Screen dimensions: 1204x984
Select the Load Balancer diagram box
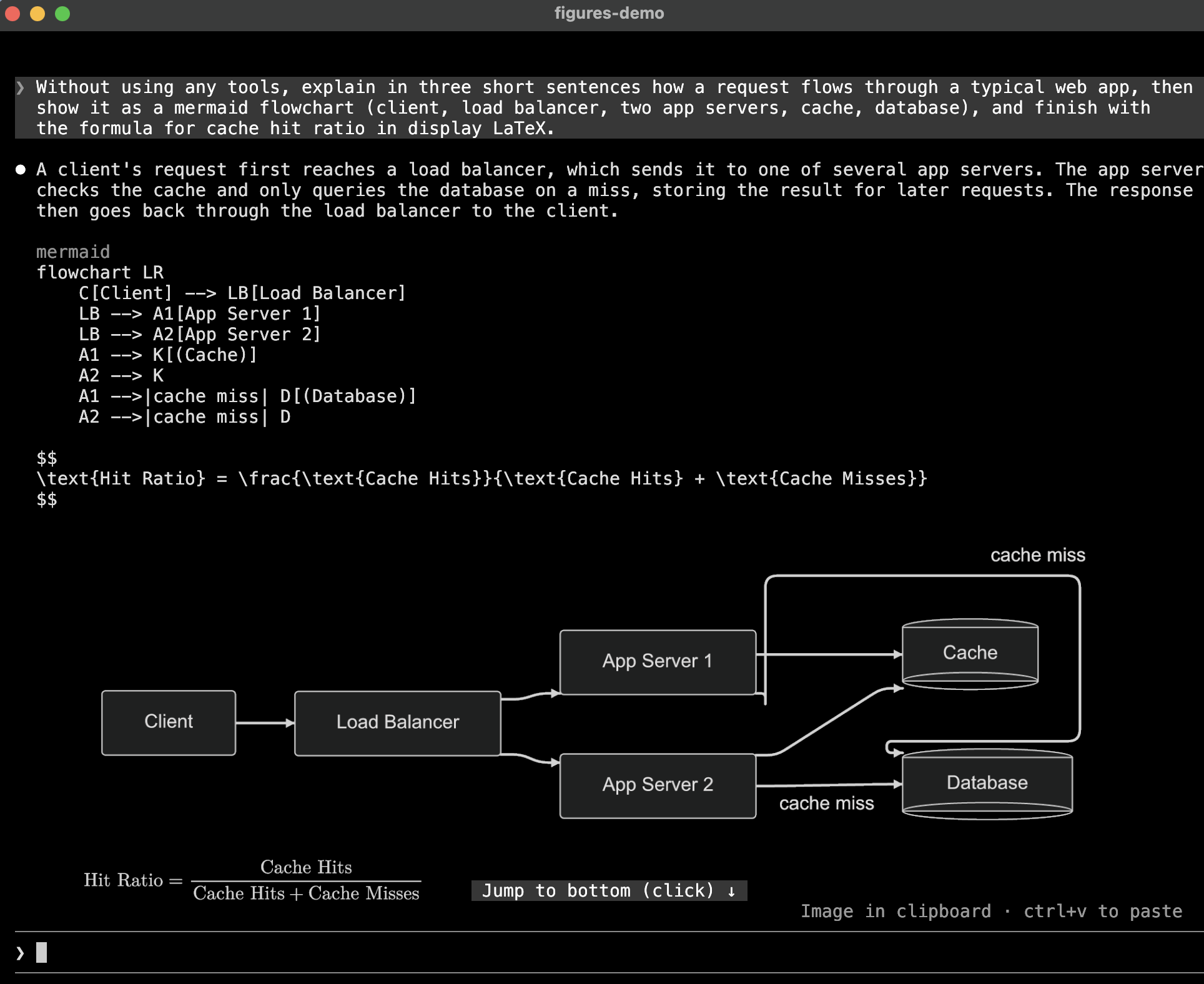pyautogui.click(x=398, y=723)
